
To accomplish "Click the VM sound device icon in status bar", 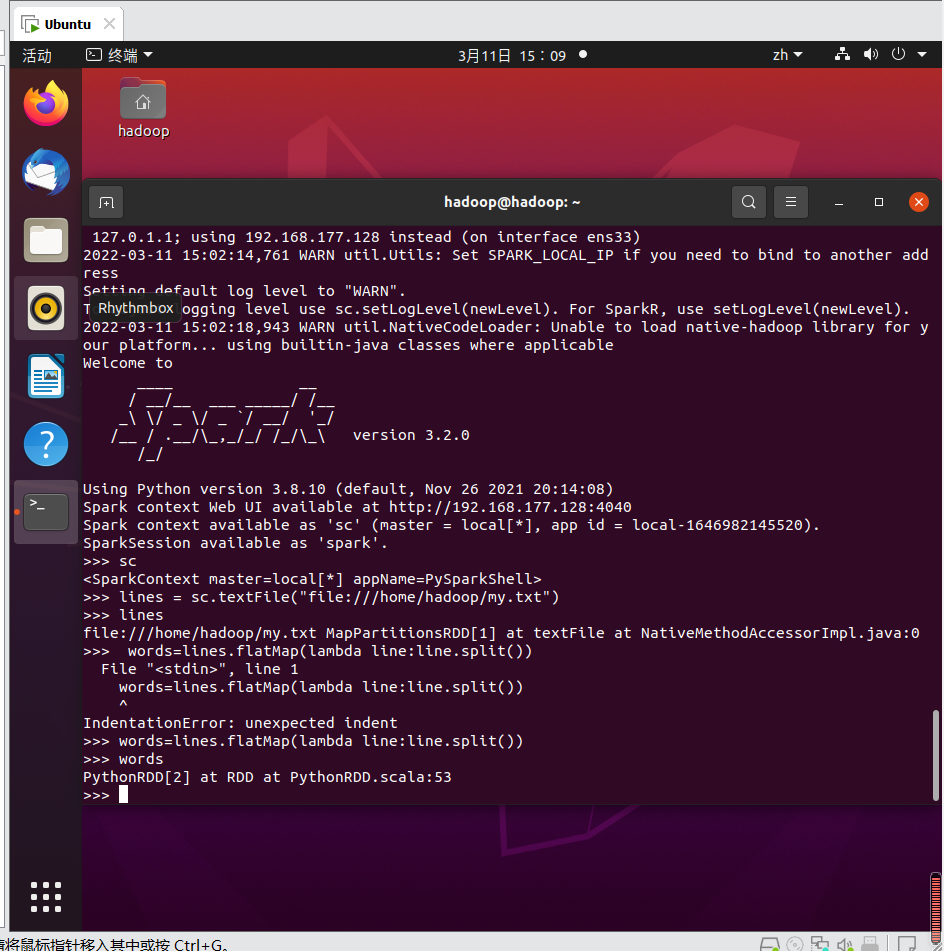I will click(845, 943).
